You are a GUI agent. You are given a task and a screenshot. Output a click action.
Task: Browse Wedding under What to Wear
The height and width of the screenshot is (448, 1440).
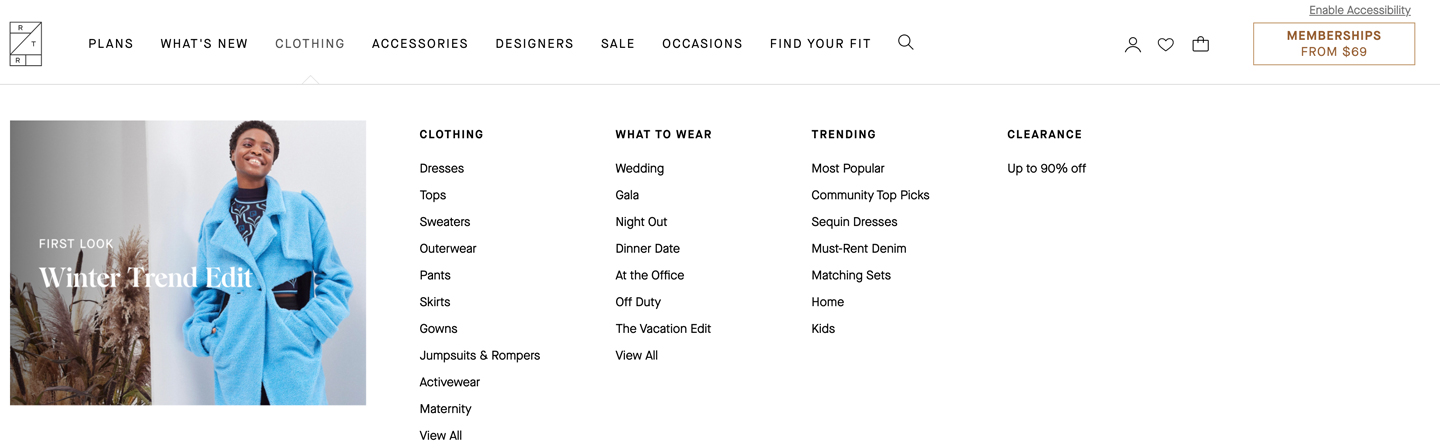coord(639,169)
